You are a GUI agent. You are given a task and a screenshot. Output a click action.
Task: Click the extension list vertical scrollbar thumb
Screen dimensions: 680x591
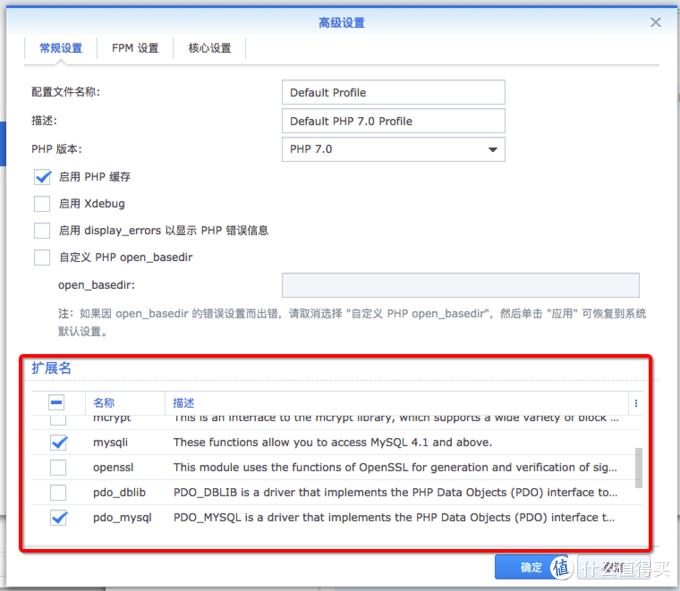tap(638, 468)
